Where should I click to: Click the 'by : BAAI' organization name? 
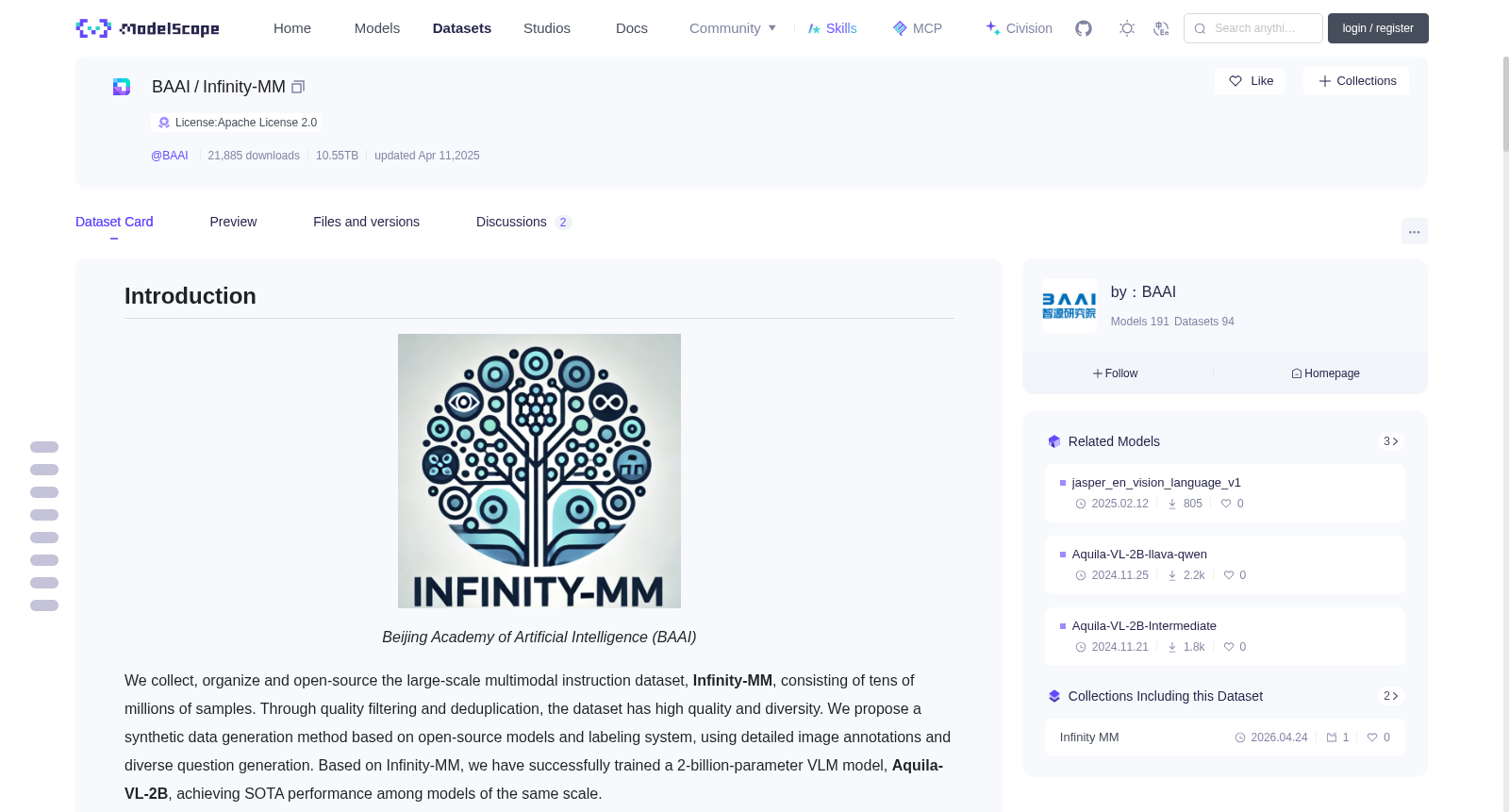click(1143, 292)
